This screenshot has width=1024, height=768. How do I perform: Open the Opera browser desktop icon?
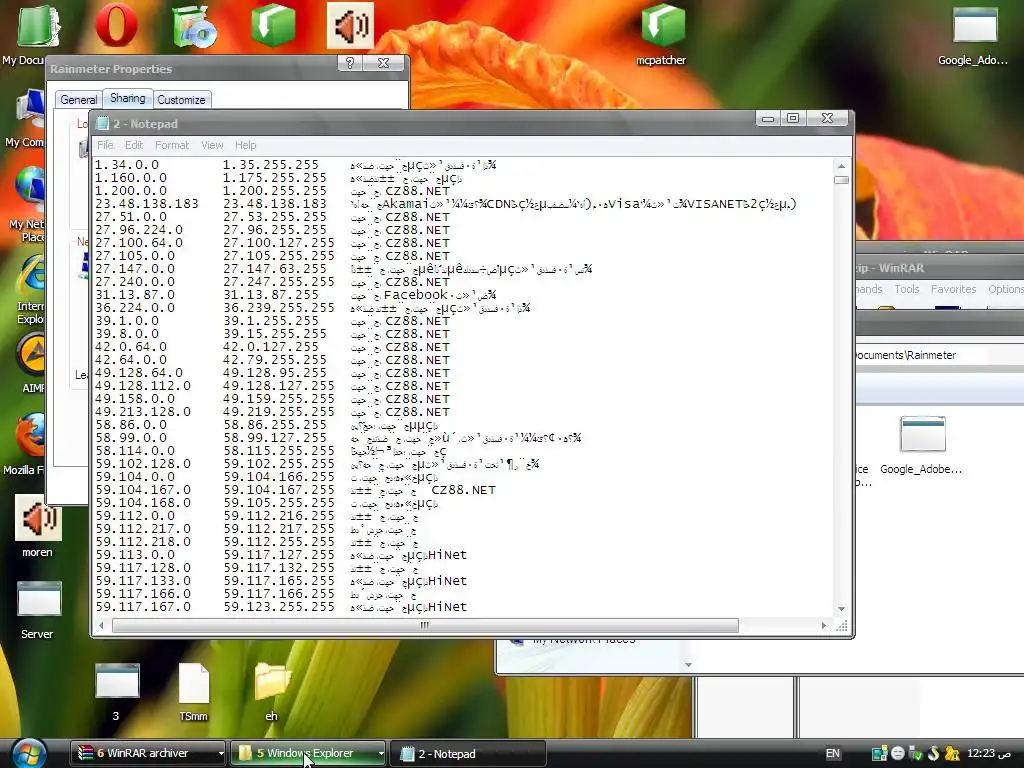tap(116, 24)
